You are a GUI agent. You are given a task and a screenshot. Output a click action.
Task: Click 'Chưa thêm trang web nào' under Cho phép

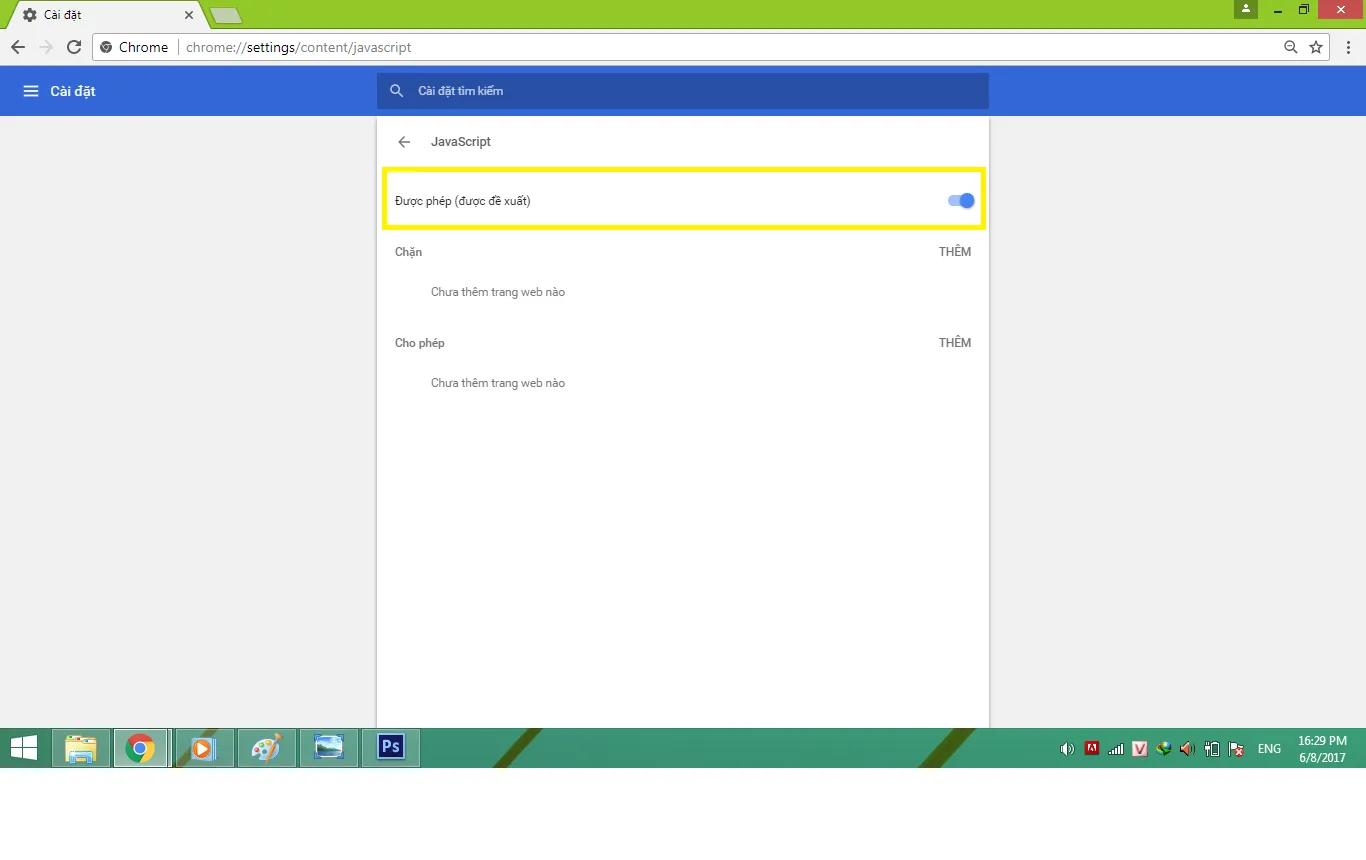pos(498,383)
